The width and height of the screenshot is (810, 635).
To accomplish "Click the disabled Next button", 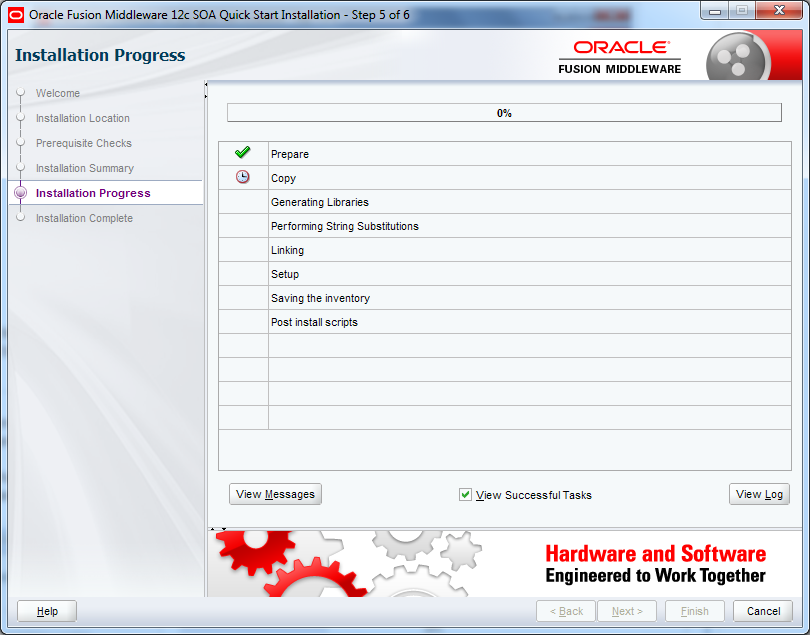I will pyautogui.click(x=627, y=611).
